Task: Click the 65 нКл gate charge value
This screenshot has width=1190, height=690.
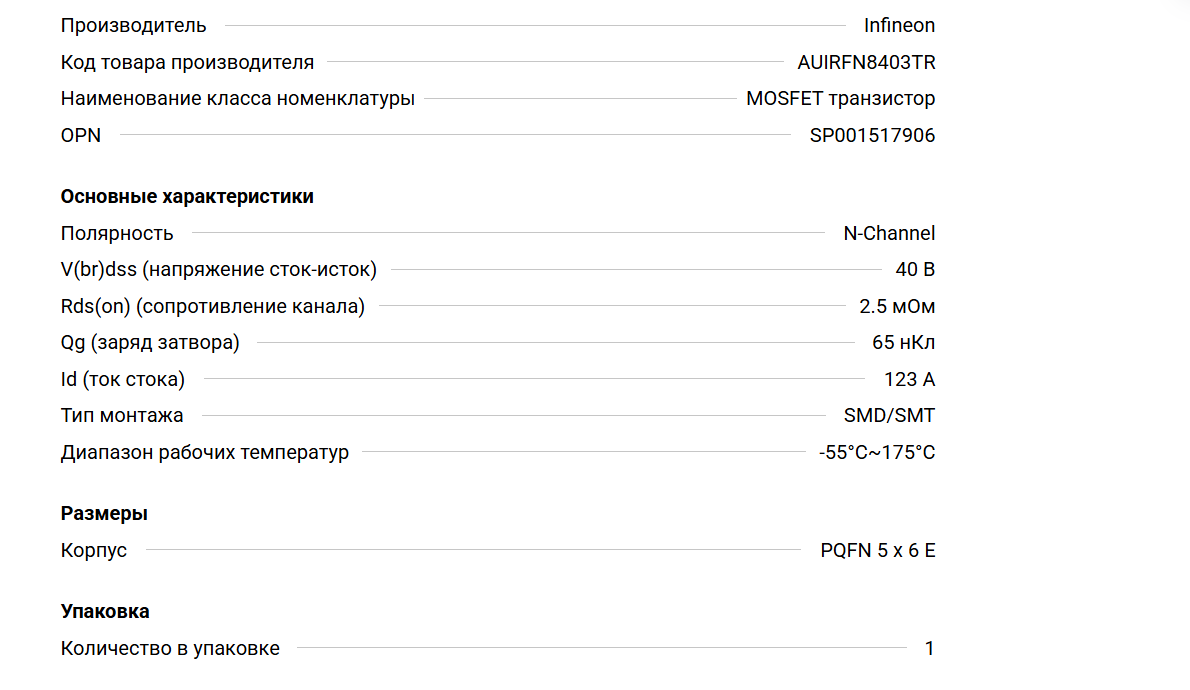Action: pyautogui.click(x=903, y=343)
